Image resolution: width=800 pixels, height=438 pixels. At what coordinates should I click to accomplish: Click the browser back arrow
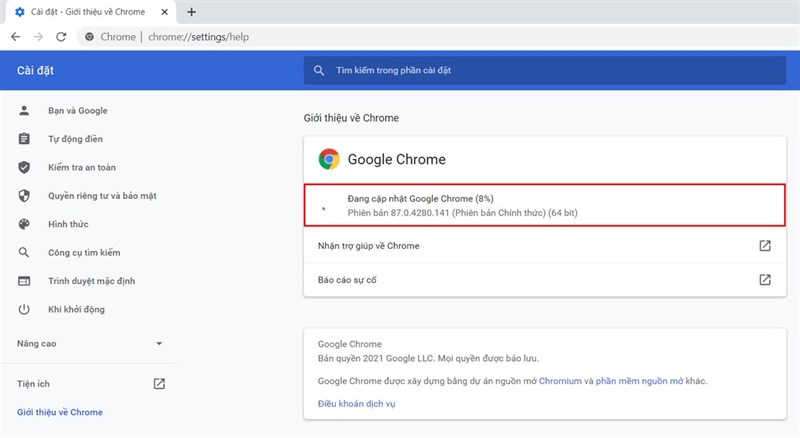16,37
